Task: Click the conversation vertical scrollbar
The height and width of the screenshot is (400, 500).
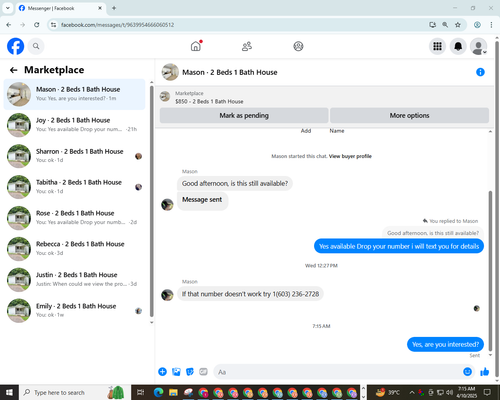Action: 490,271
